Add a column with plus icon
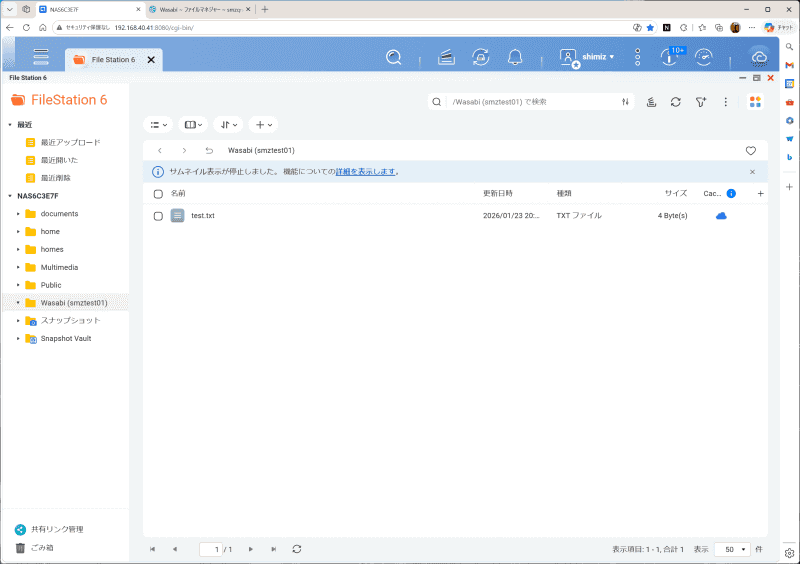 point(760,193)
